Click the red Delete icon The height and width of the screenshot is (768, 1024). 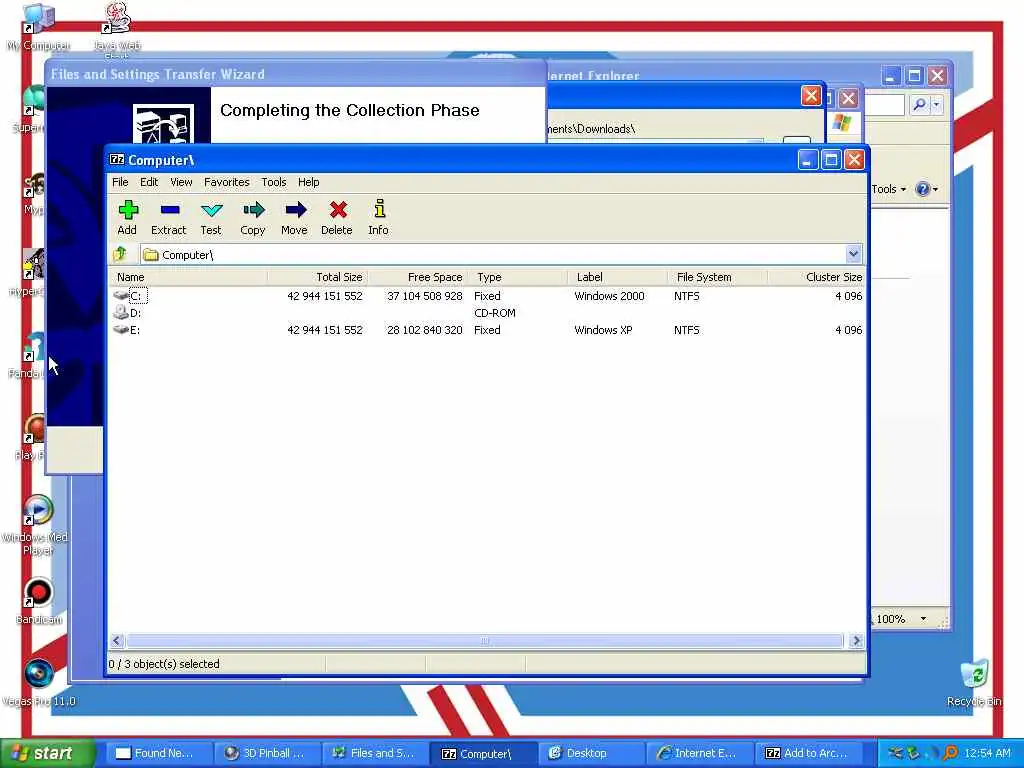(338, 210)
